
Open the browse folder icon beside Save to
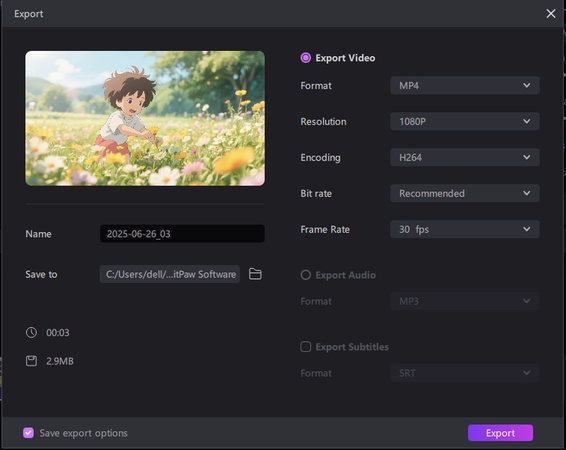click(x=255, y=274)
